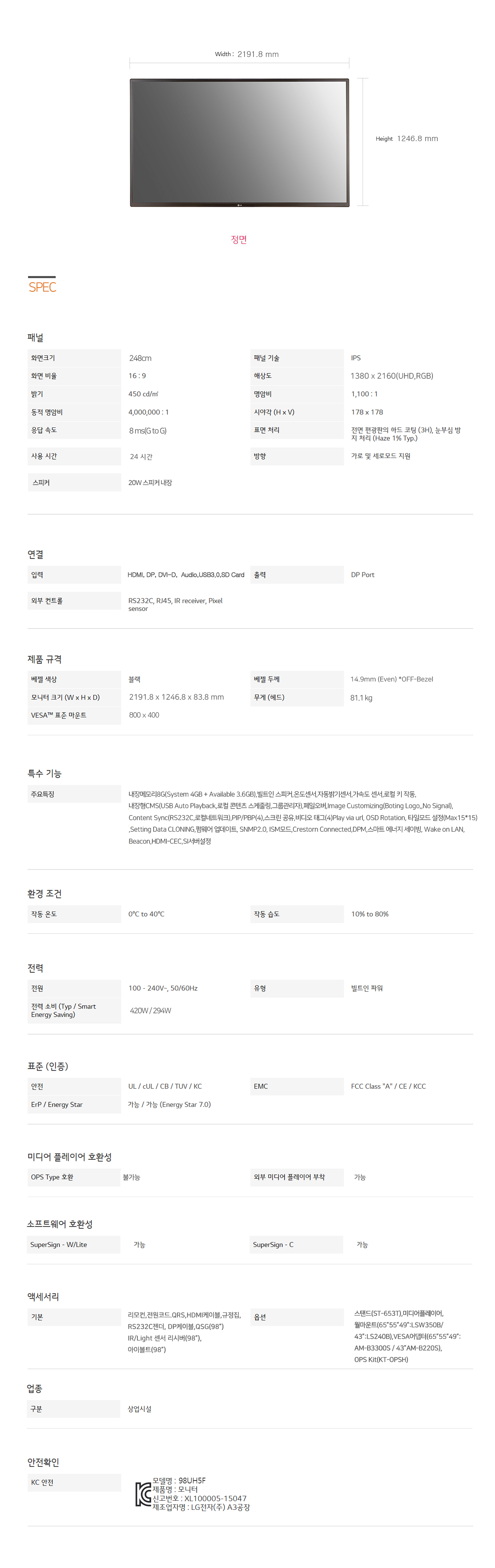
Task: Click the VESA 표준 마운트 label cell
Action: (74, 715)
